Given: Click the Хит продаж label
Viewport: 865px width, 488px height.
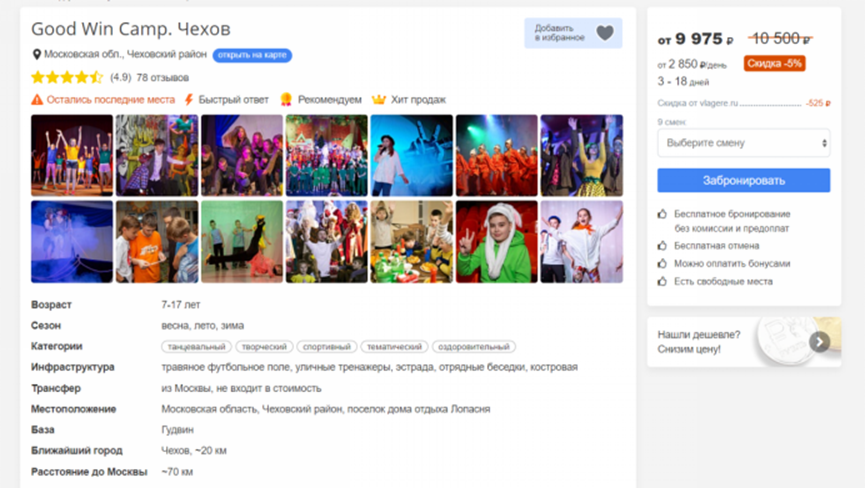Looking at the screenshot, I should pos(418,100).
